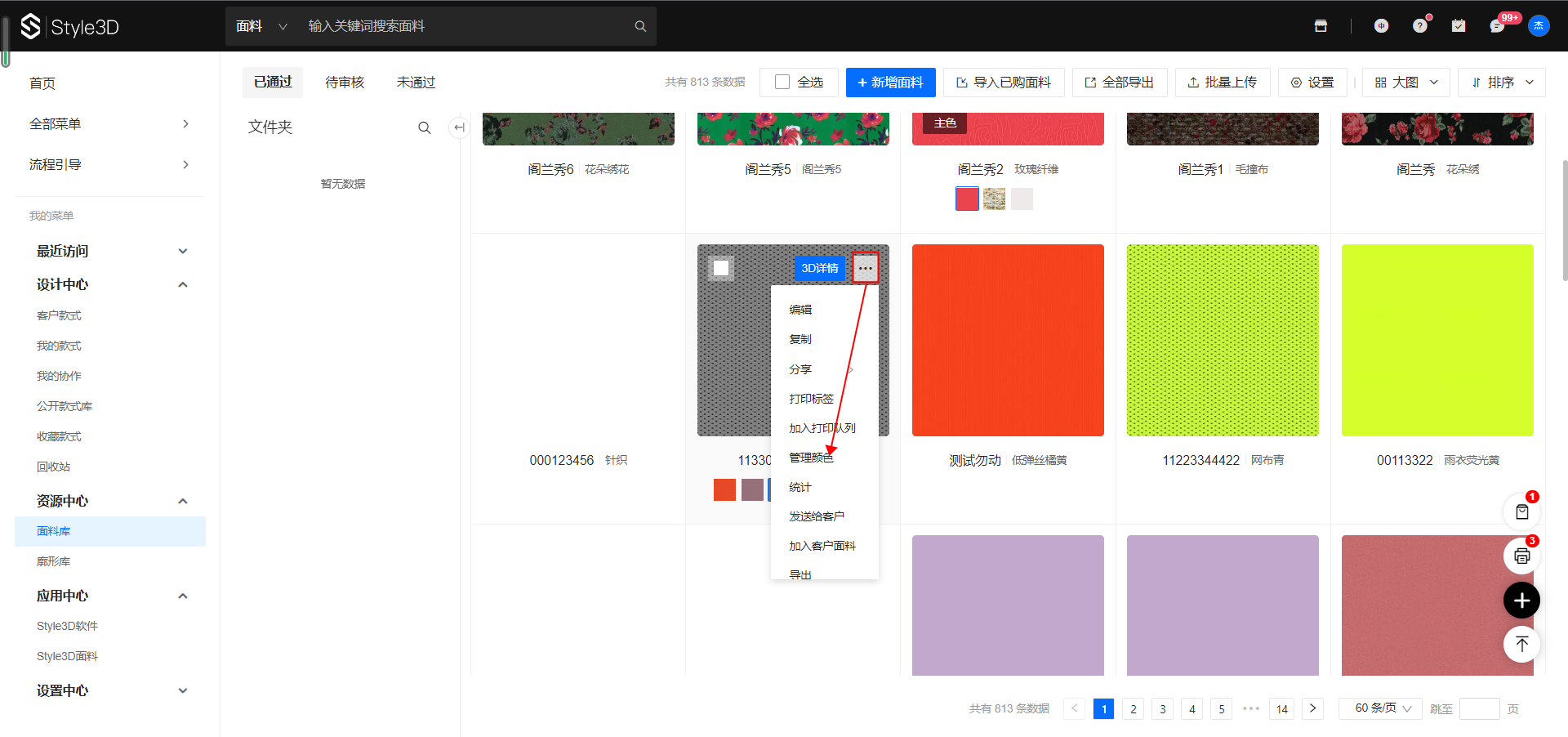
Task: Open the three-dot more options button
Action: [866, 268]
